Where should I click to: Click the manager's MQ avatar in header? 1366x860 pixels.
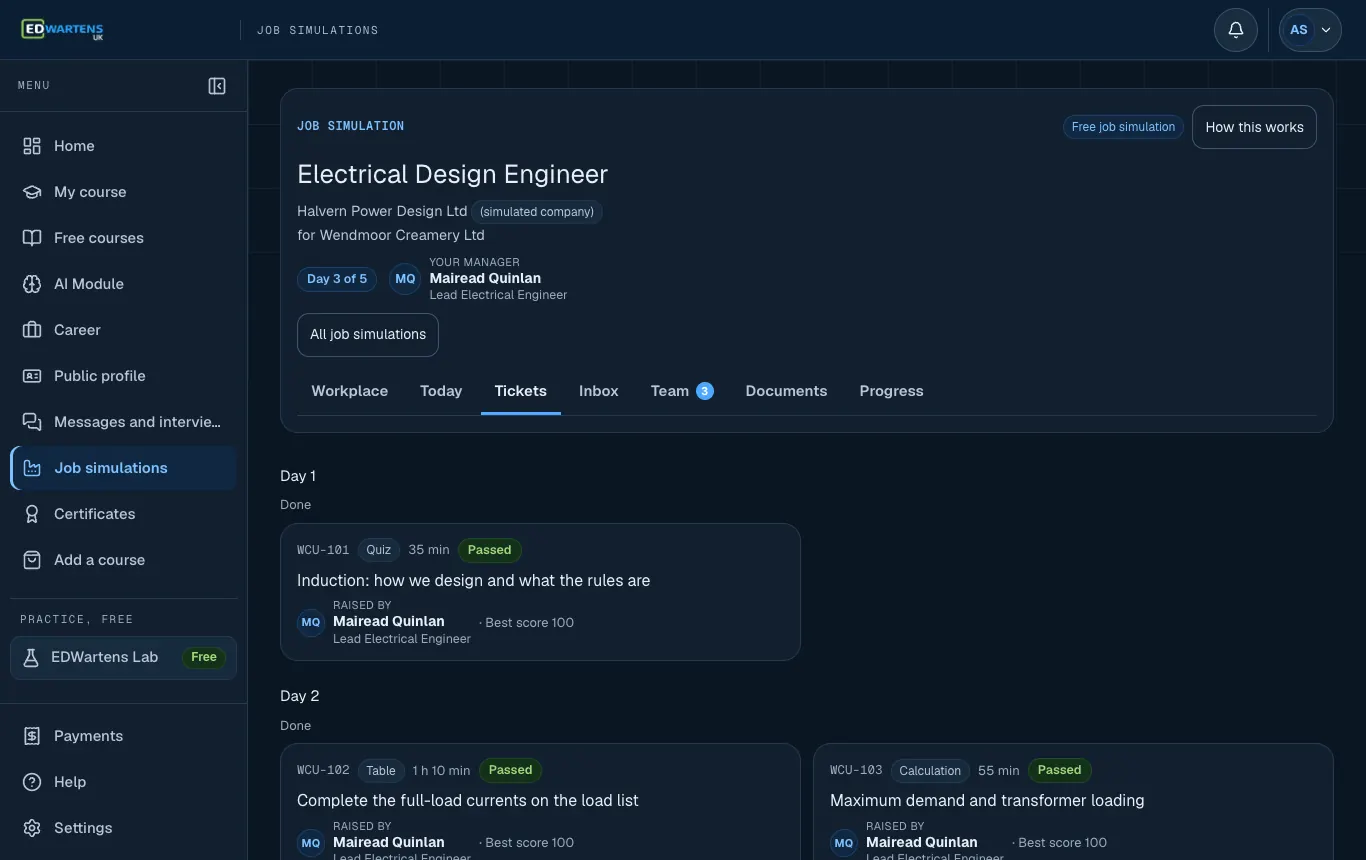click(405, 279)
